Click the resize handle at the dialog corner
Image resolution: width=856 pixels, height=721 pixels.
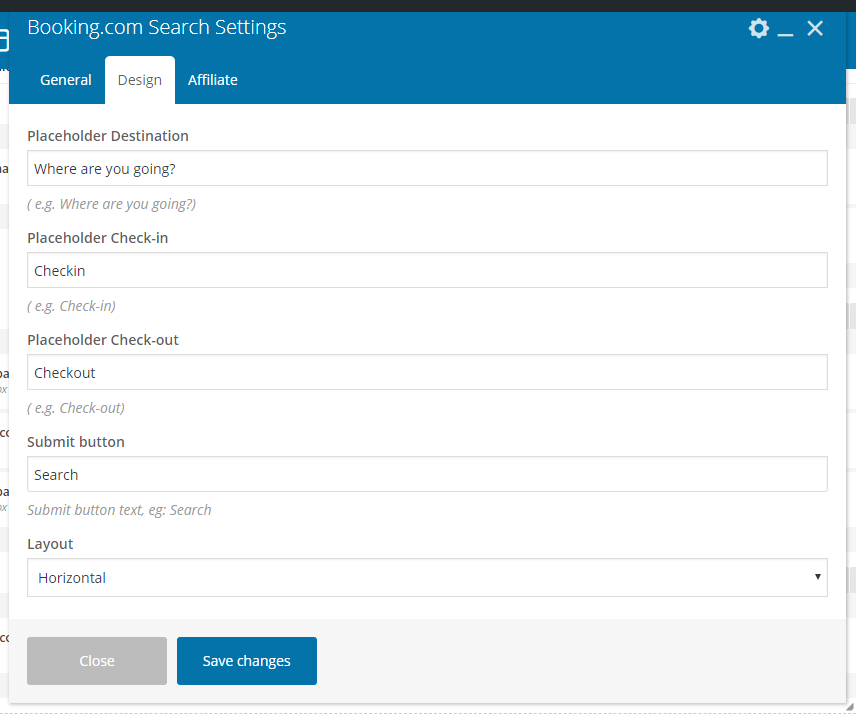point(849,707)
